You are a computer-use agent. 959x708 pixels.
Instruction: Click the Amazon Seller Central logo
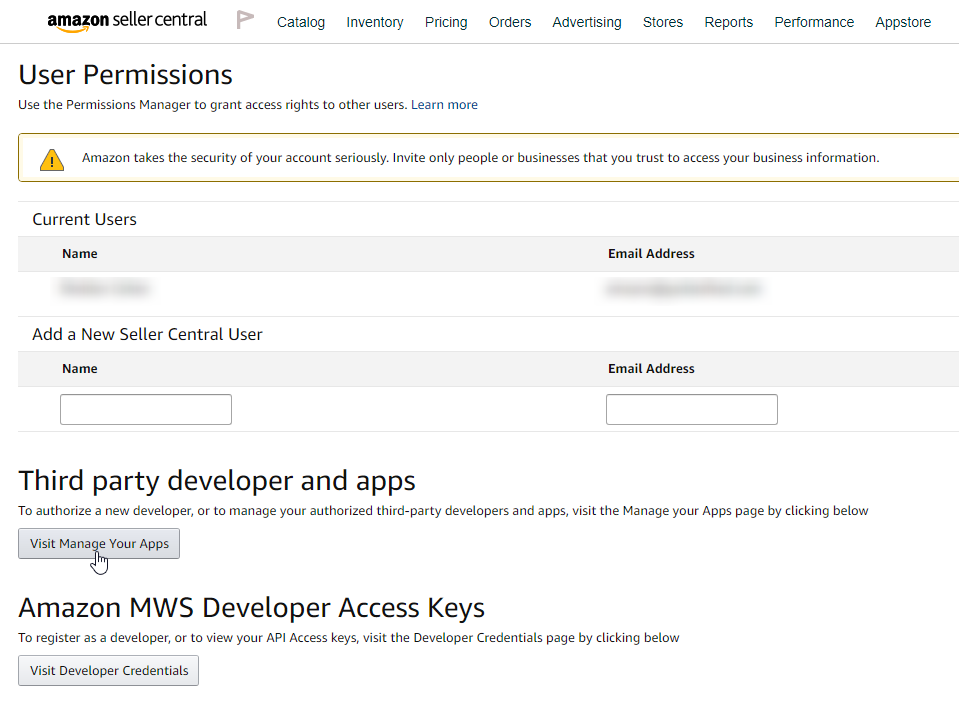pyautogui.click(x=127, y=21)
